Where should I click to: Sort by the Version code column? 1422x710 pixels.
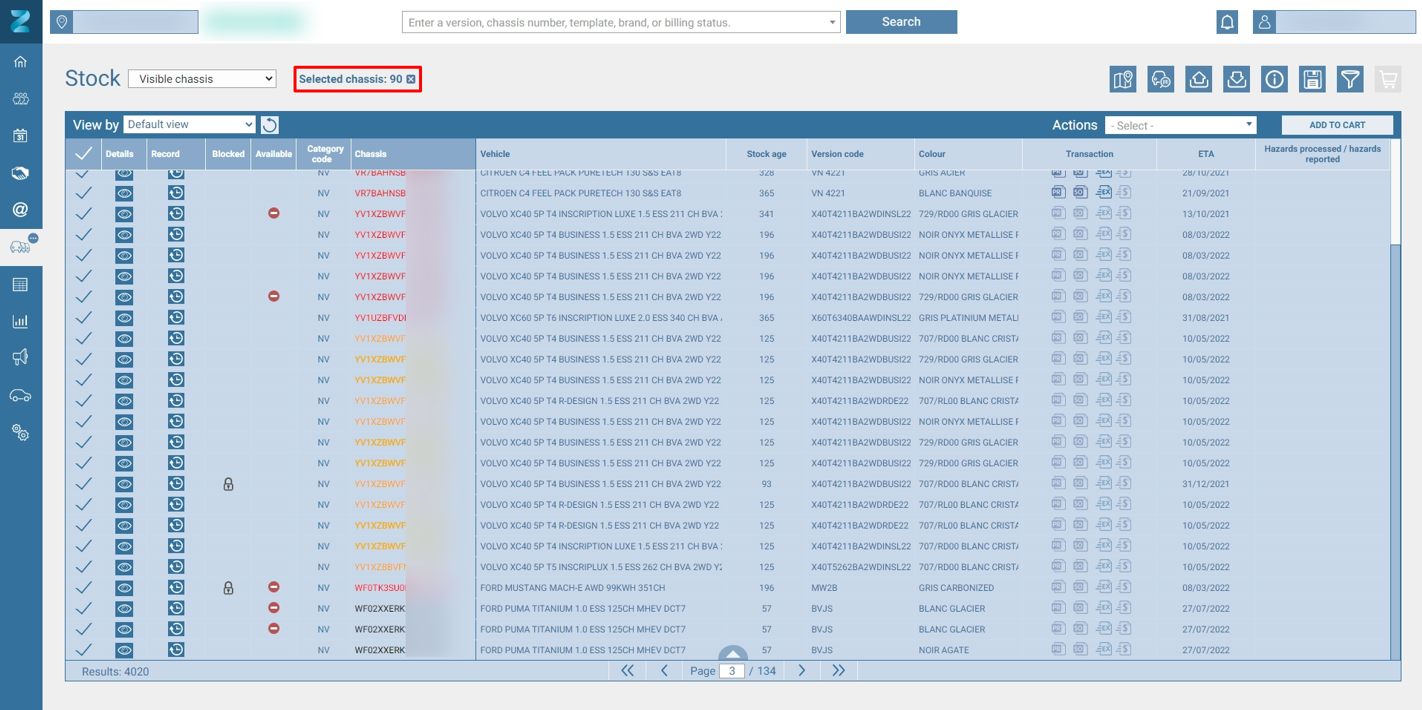[860, 154]
